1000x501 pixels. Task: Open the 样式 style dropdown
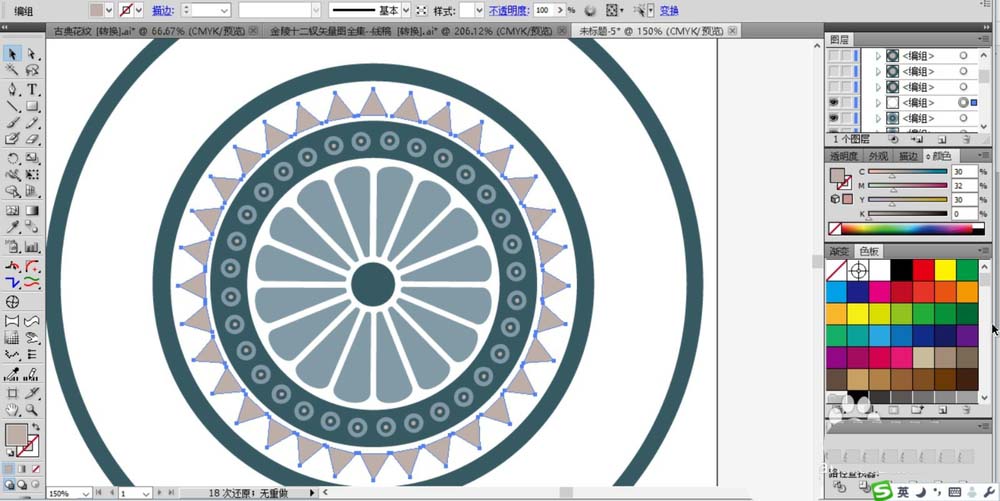pos(479,10)
